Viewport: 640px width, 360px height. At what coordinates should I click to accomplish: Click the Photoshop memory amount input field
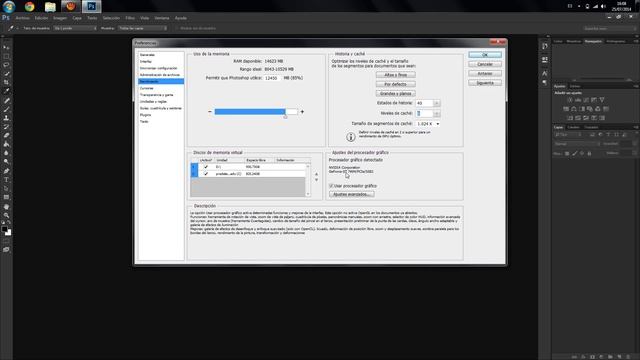pyautogui.click(x=272, y=78)
